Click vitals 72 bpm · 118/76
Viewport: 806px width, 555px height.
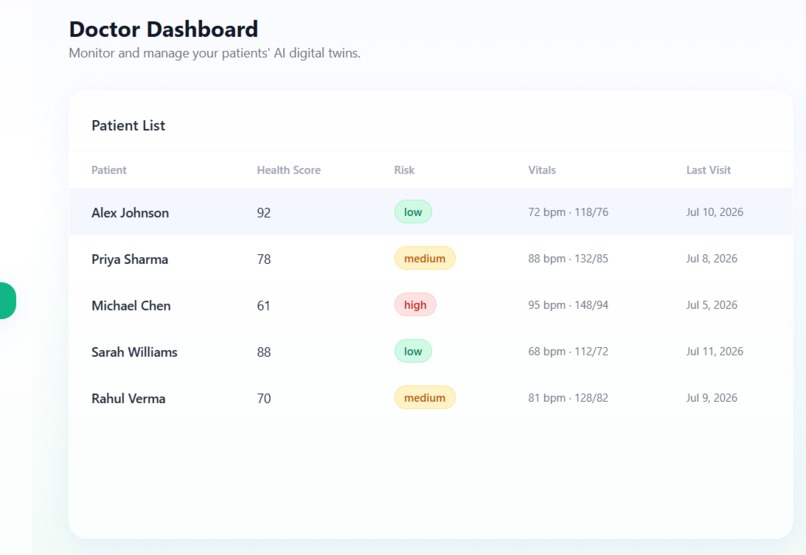pyautogui.click(x=568, y=212)
